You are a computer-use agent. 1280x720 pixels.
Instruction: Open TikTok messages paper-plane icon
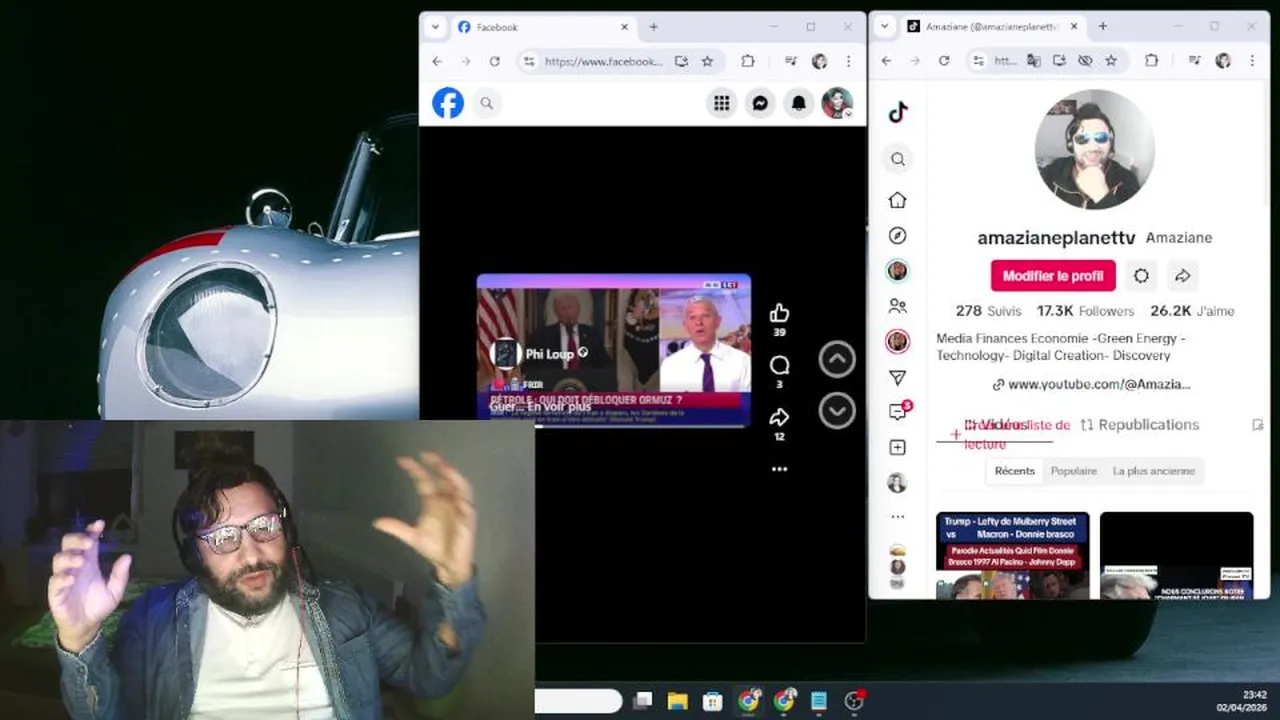[898, 377]
